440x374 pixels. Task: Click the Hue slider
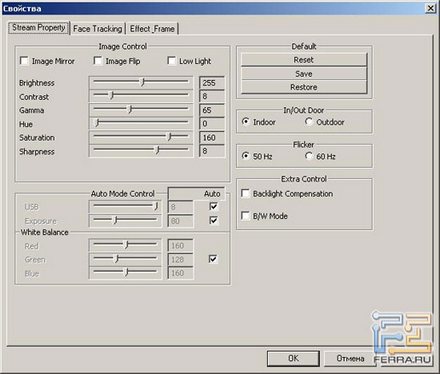(x=141, y=123)
